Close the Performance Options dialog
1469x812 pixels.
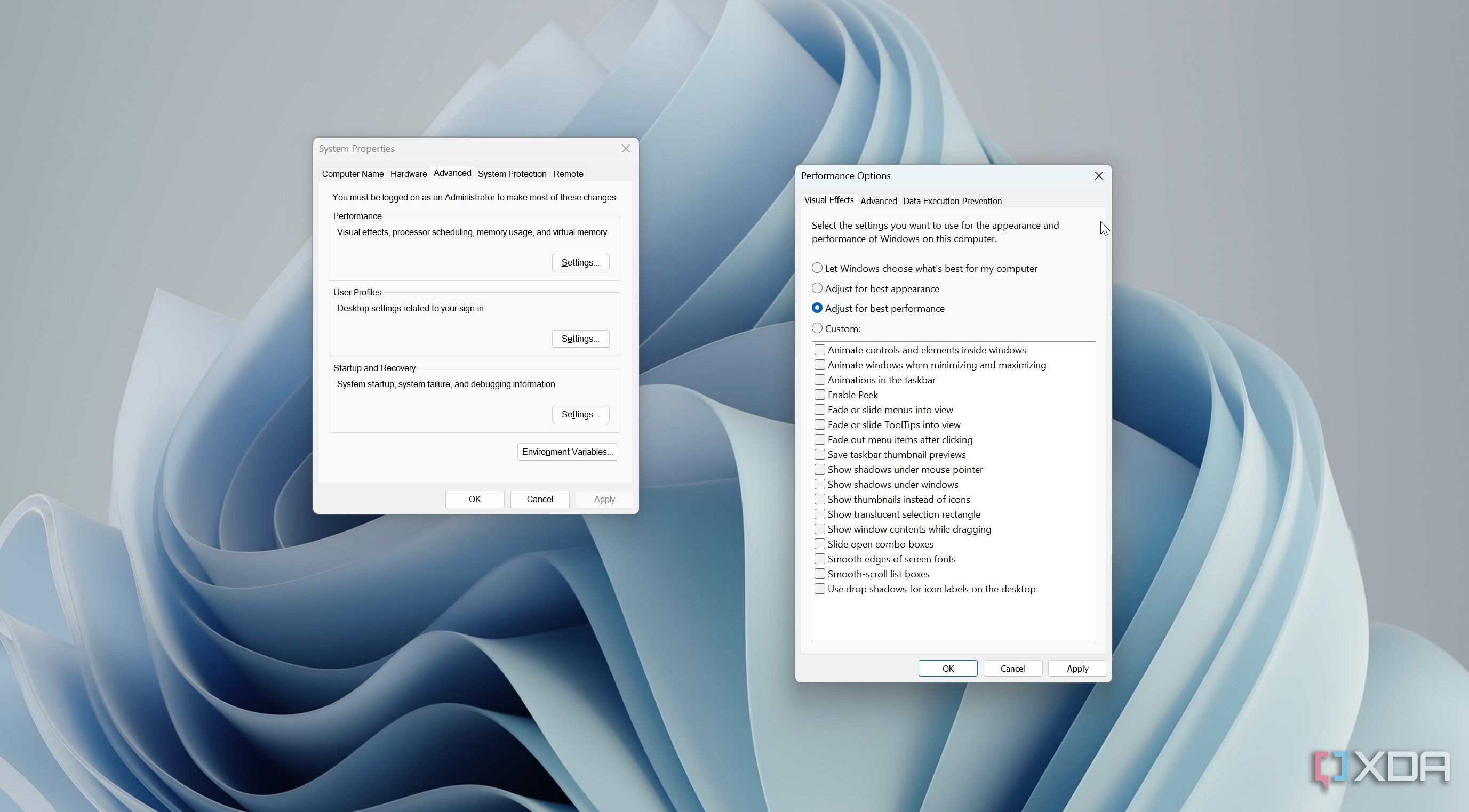pos(1099,176)
